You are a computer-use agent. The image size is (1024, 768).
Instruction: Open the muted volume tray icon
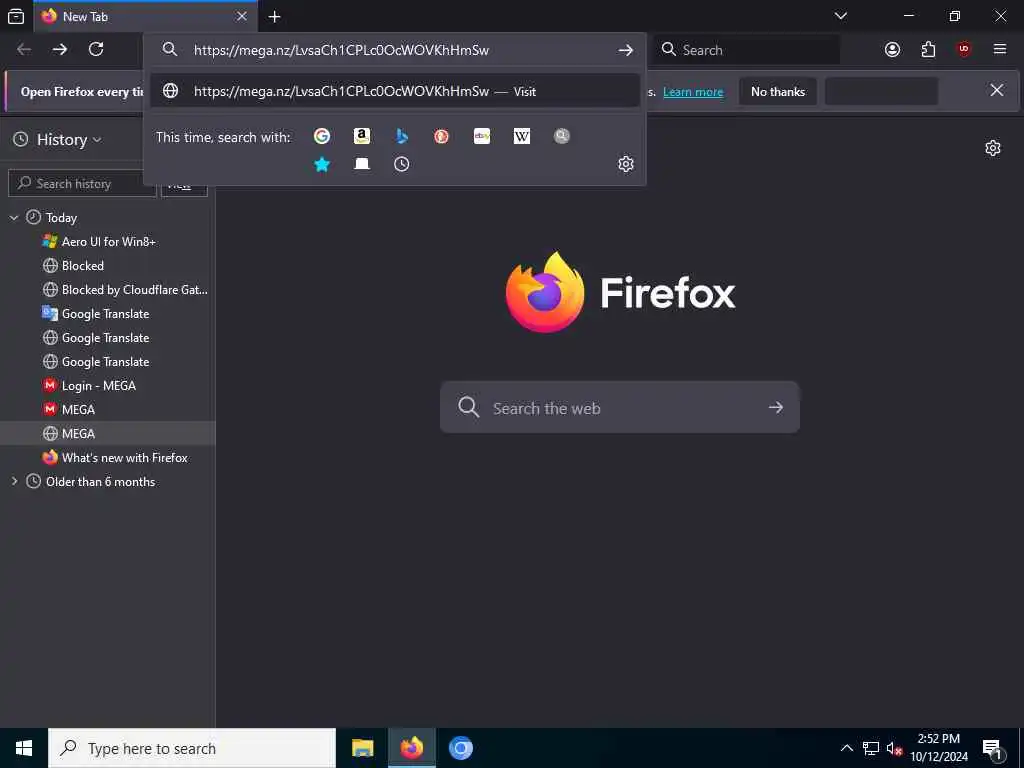894,748
